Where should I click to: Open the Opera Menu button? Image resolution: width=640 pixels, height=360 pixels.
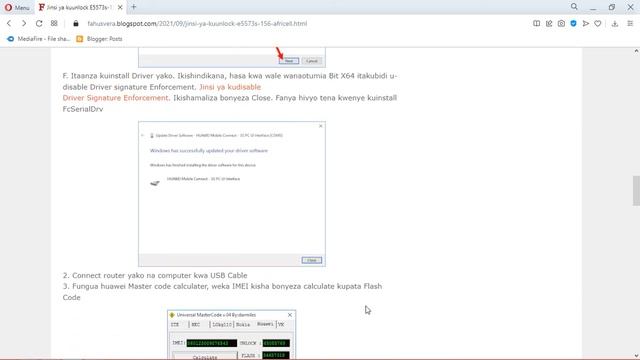click(17, 7)
